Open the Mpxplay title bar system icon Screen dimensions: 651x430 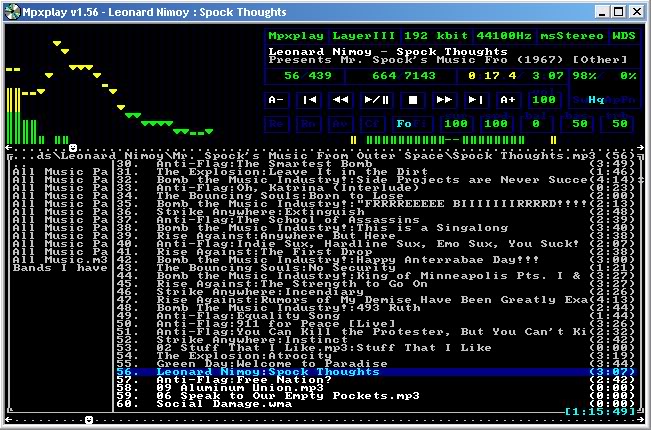pyautogui.click(x=11, y=11)
